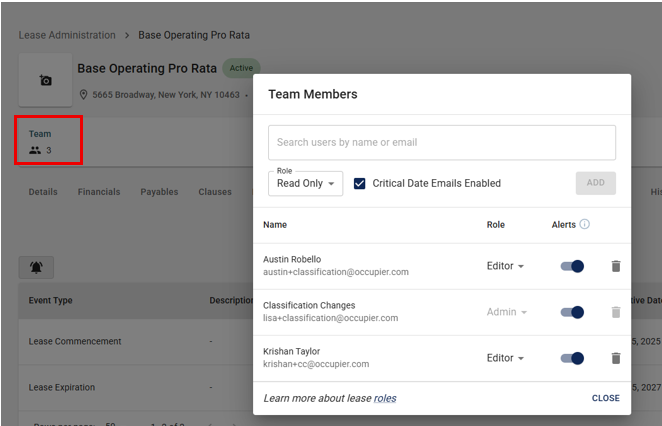
Task: Click the Team people icon
Action: pos(35,150)
